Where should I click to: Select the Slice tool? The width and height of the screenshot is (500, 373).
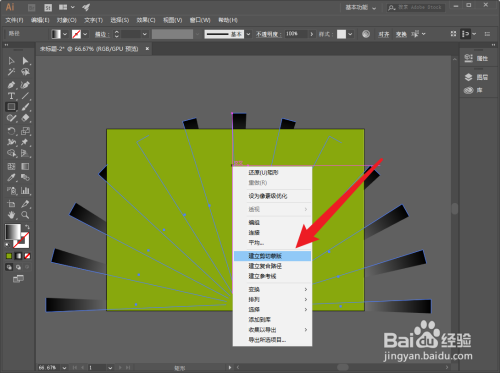click(x=25, y=204)
